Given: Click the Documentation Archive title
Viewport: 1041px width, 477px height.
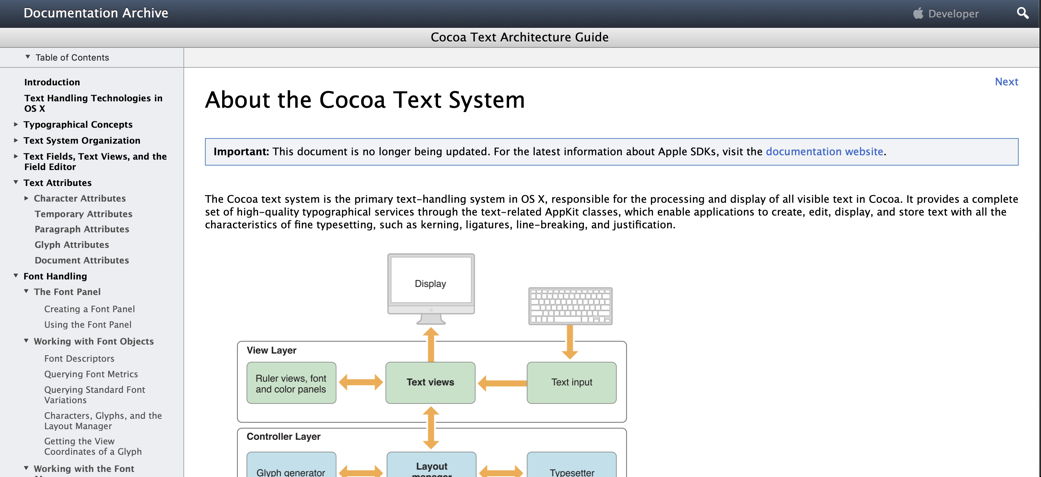Looking at the screenshot, I should pos(96,13).
